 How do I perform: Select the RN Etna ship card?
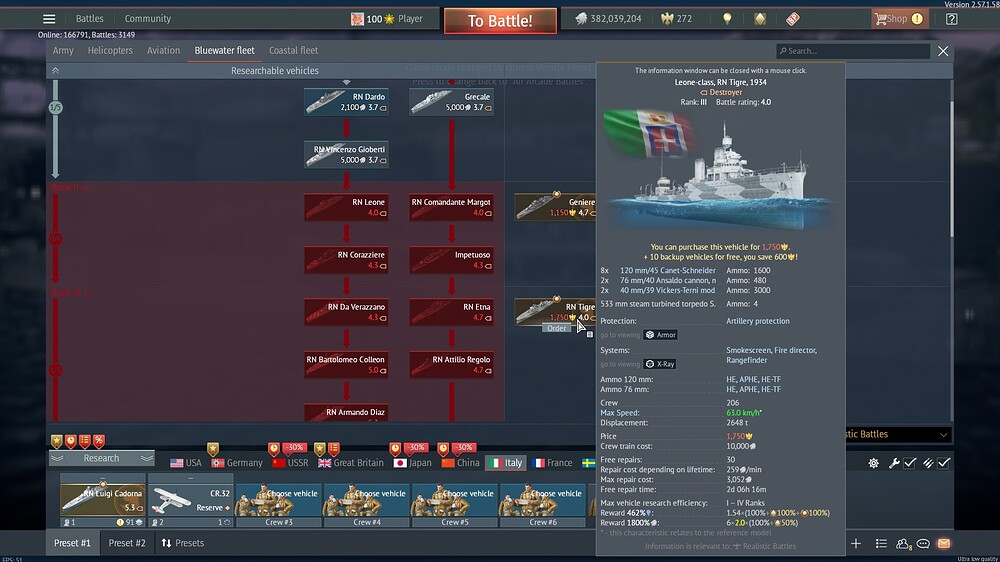tap(452, 312)
